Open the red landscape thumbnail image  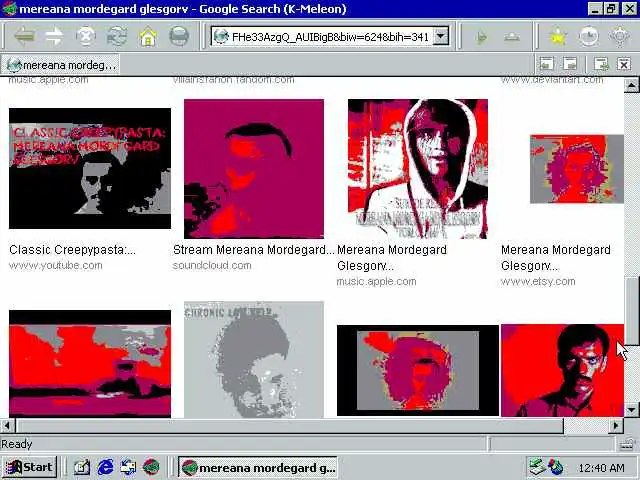pyautogui.click(x=90, y=363)
